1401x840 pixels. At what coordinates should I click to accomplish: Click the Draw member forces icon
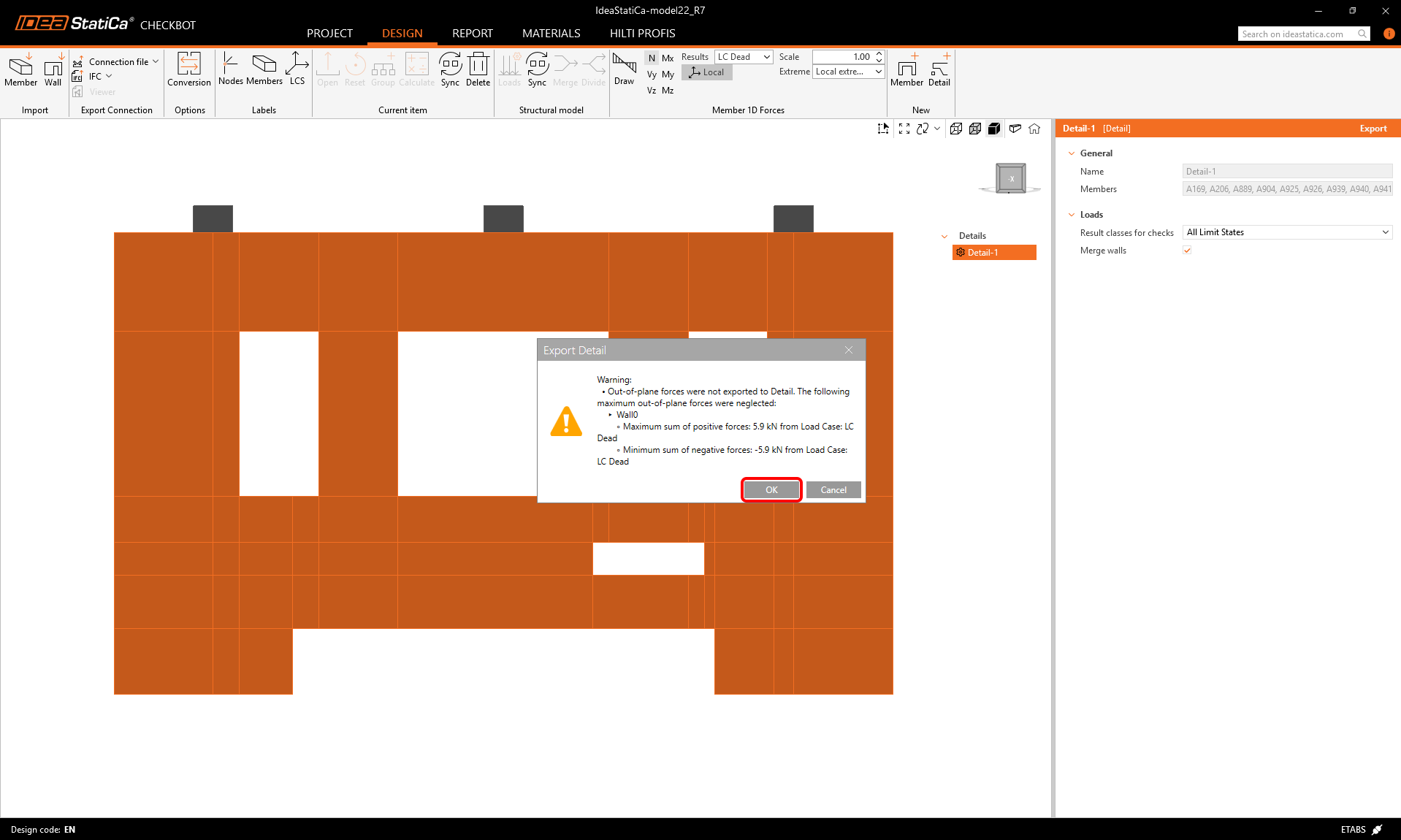point(624,69)
